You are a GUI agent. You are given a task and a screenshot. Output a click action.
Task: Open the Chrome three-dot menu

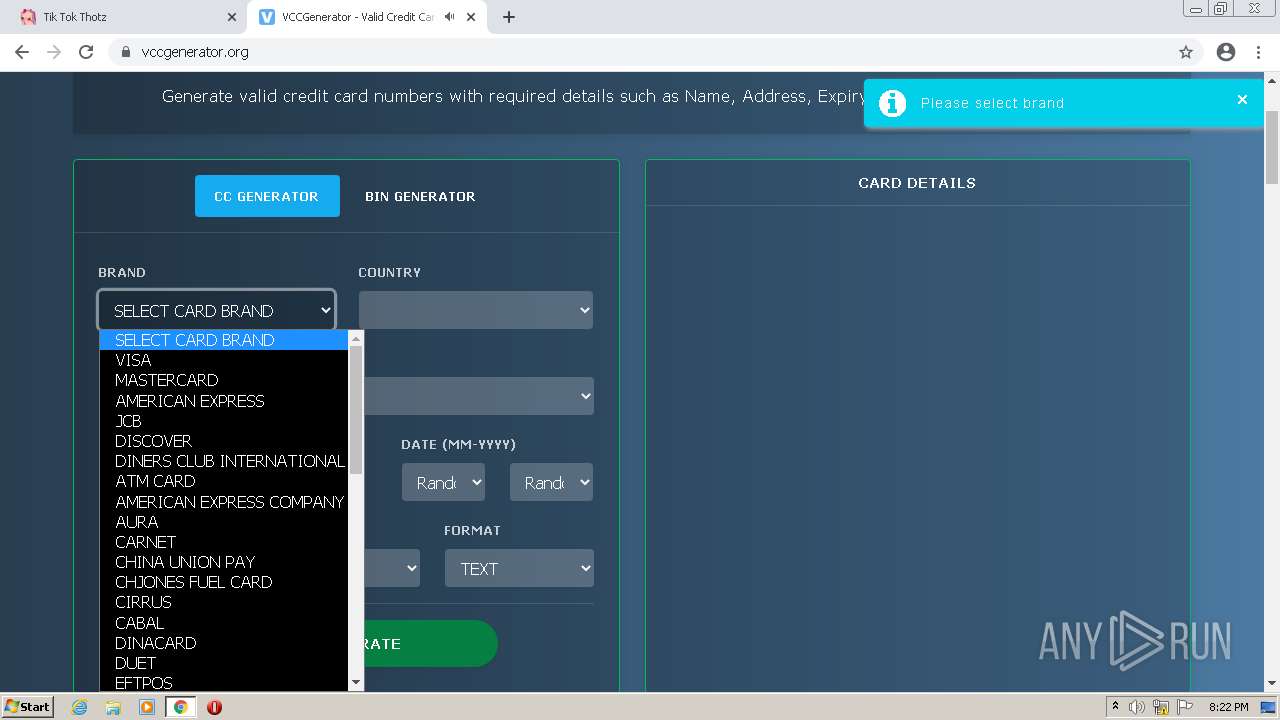point(1259,52)
